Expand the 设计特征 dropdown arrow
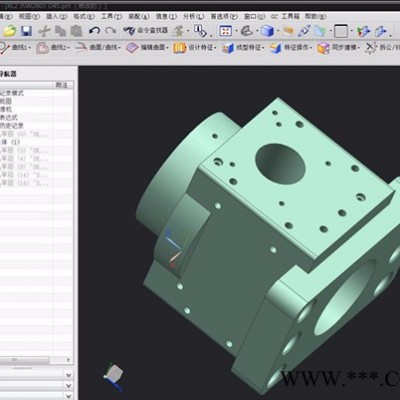This screenshot has height=400, width=400. [x=215, y=48]
